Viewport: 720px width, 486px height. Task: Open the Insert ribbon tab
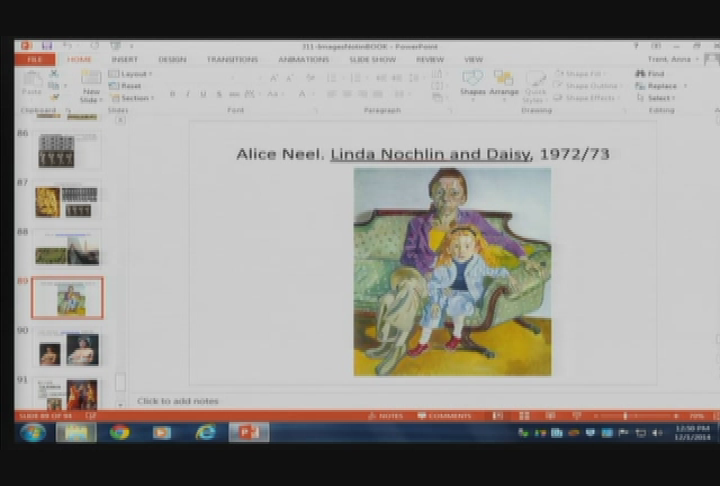124,59
